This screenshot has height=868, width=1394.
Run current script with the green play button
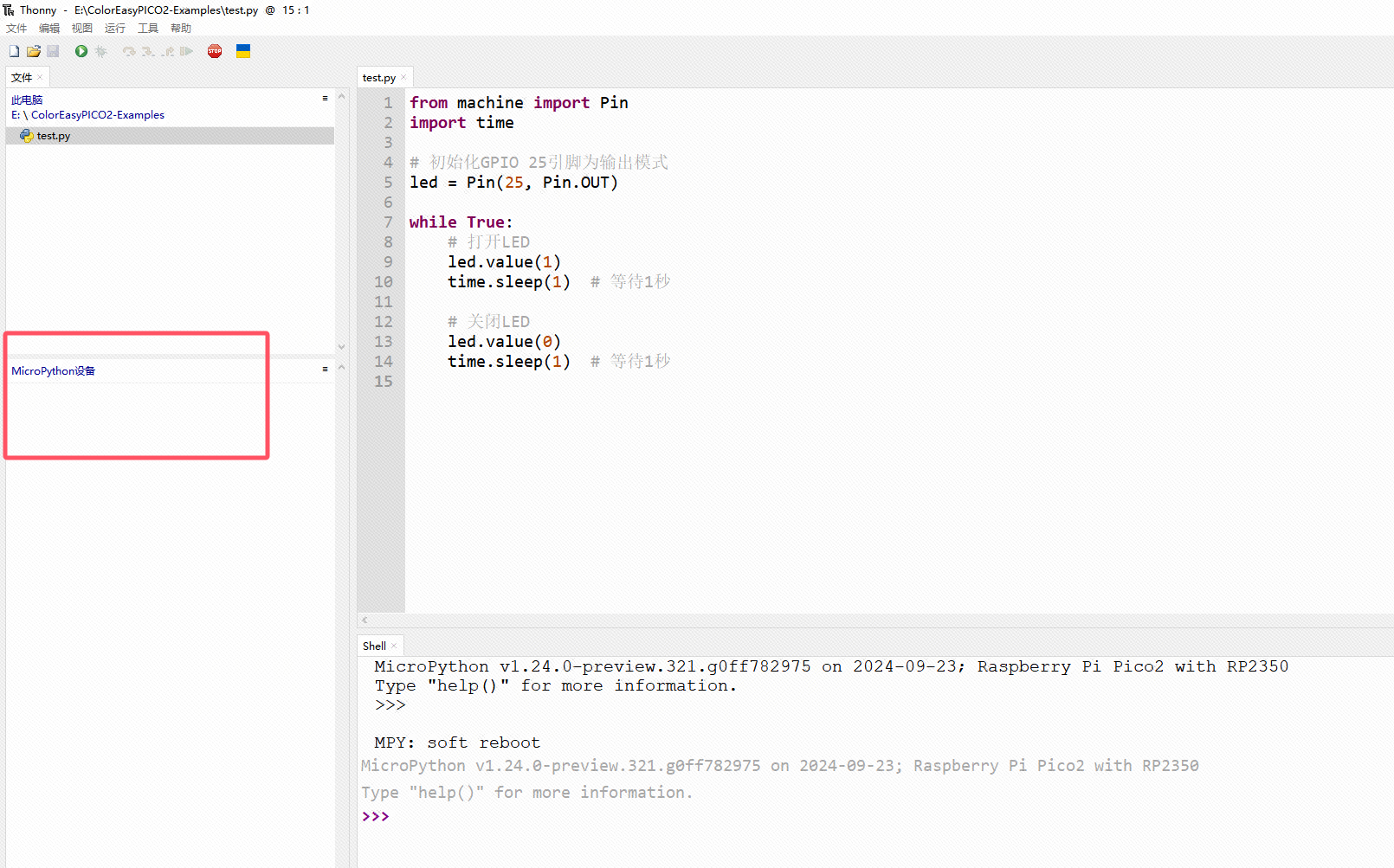click(81, 52)
